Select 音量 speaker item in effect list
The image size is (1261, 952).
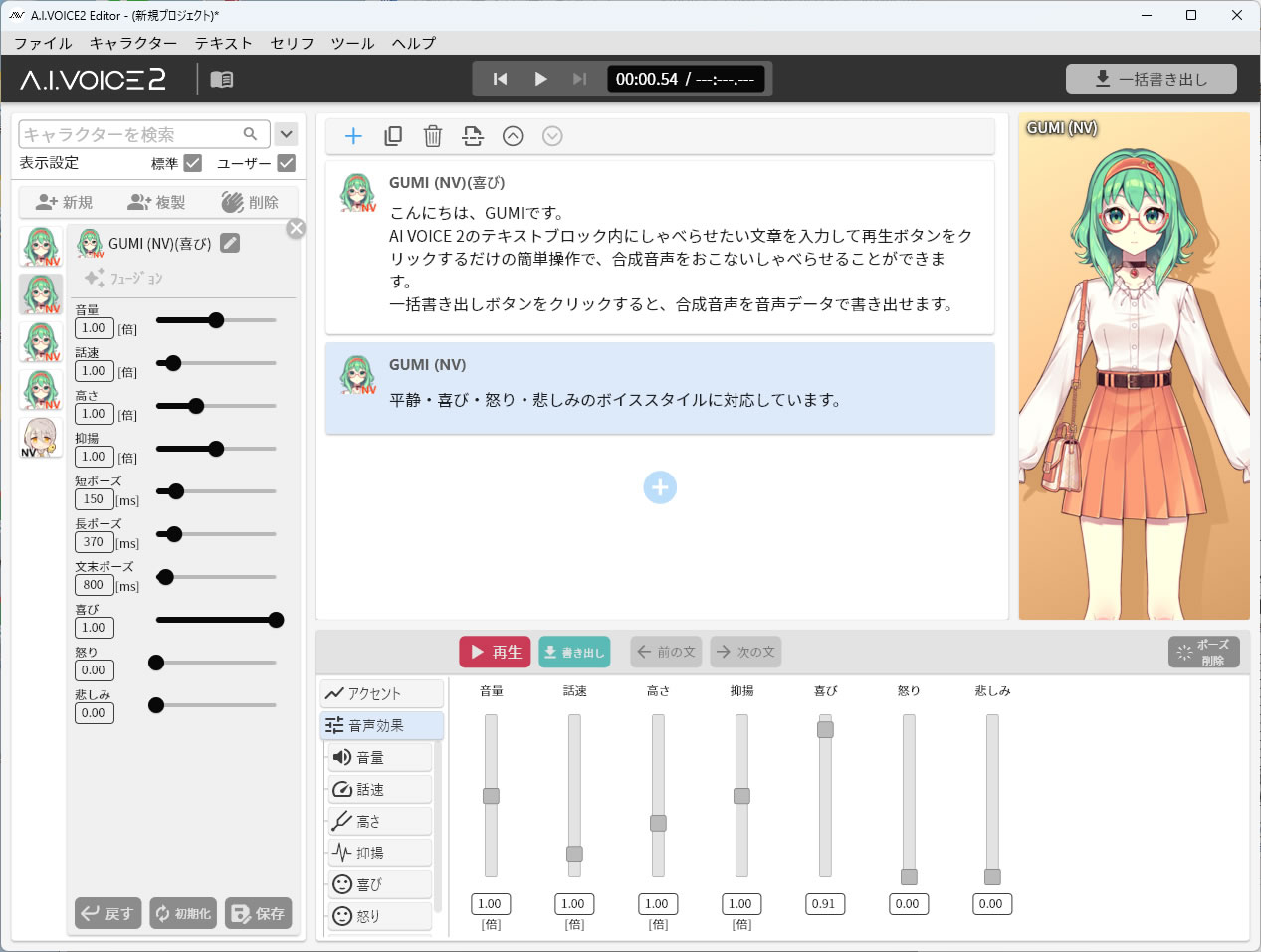click(380, 757)
